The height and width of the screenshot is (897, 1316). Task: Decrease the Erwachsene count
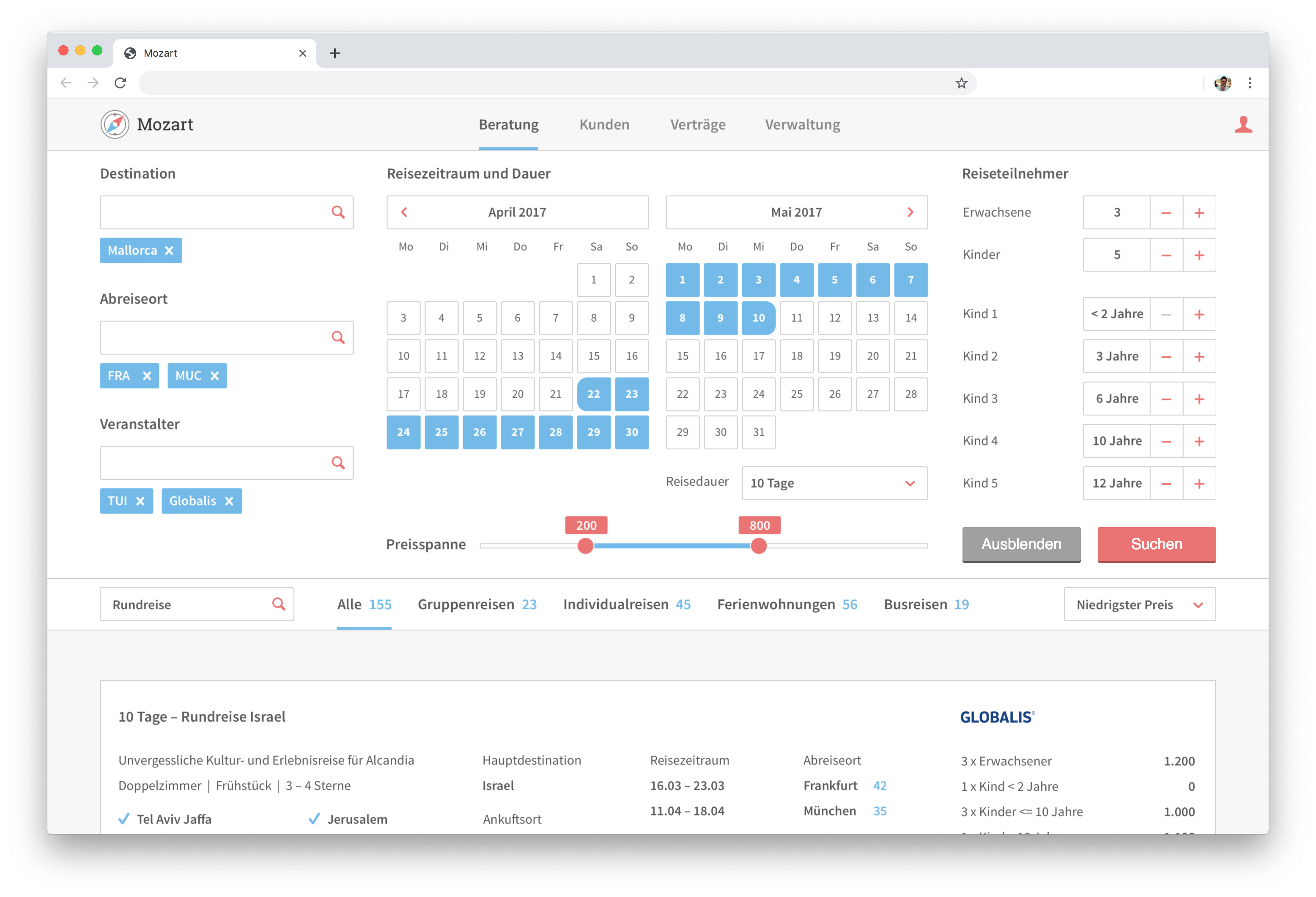[x=1166, y=213]
